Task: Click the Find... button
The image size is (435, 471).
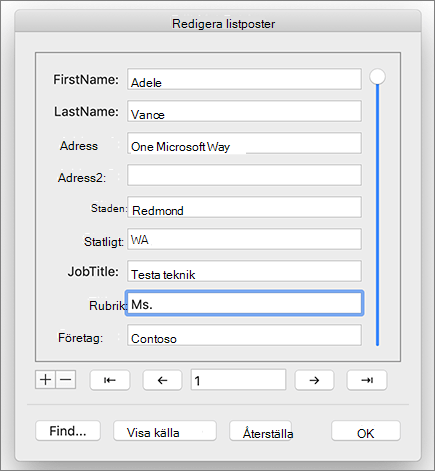Action: [x=68, y=431]
